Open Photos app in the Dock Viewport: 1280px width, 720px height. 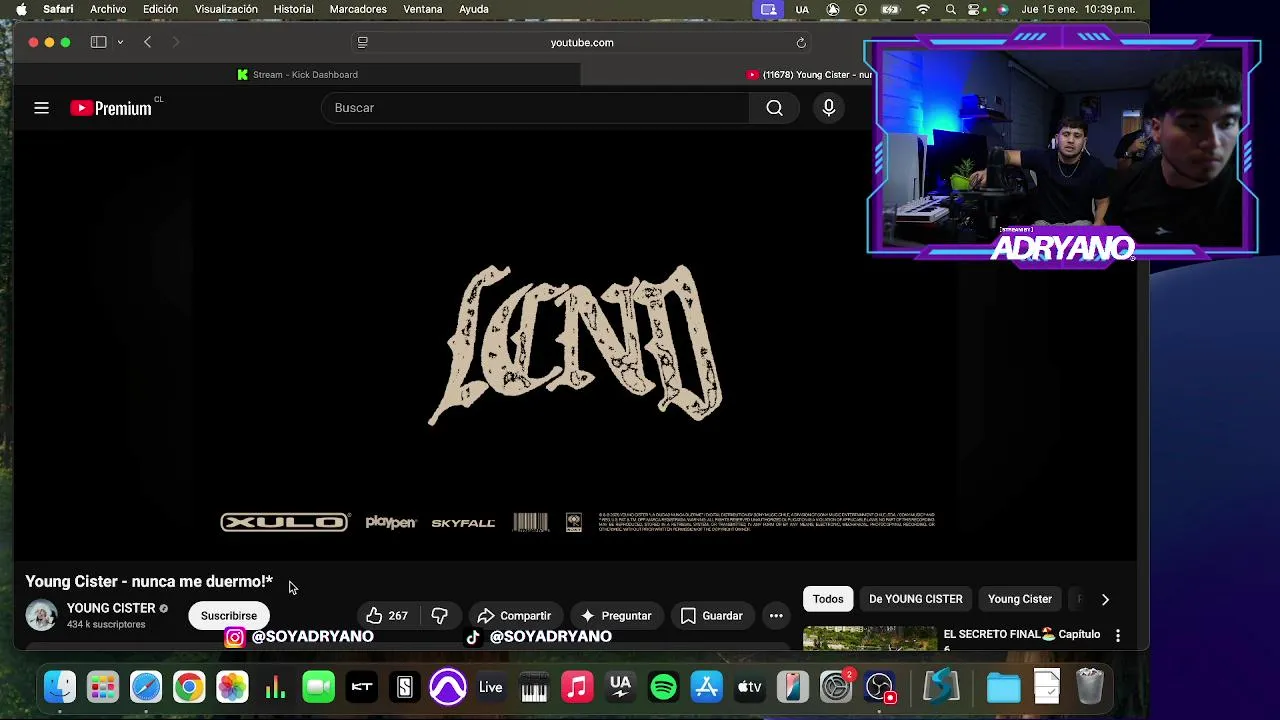232,687
